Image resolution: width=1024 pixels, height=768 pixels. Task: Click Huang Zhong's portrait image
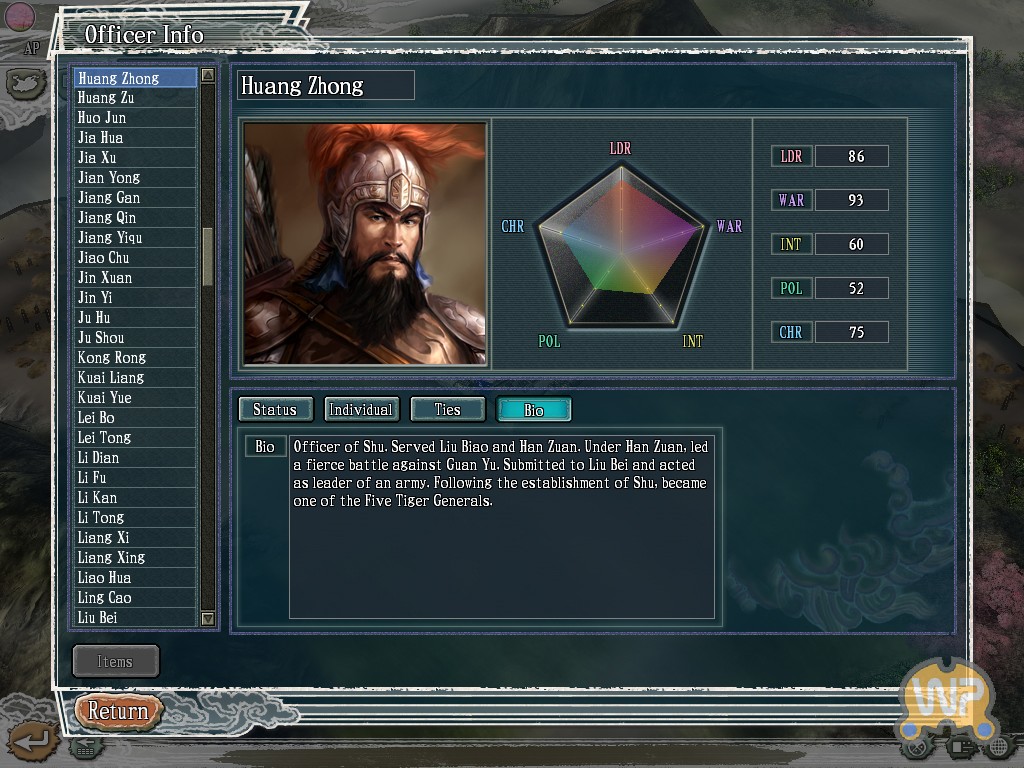(365, 244)
